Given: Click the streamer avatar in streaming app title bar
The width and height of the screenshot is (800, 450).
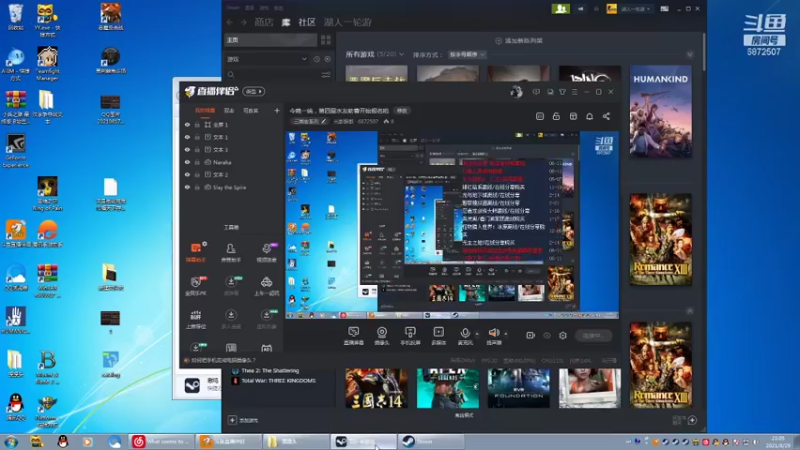Looking at the screenshot, I should coord(516,92).
